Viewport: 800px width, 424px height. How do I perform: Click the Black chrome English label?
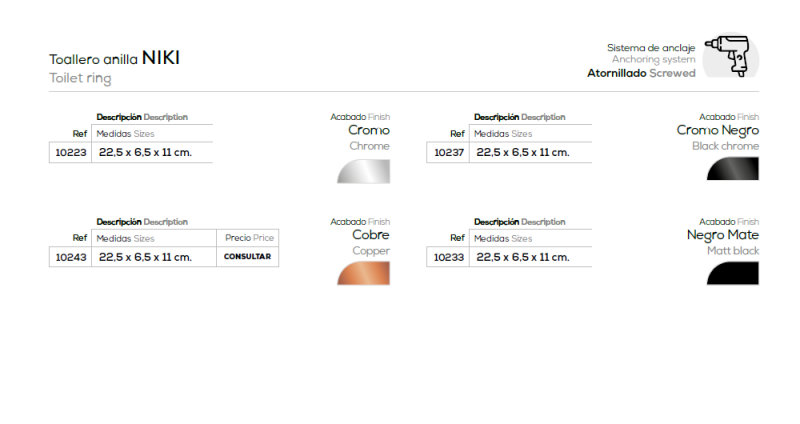[726, 146]
